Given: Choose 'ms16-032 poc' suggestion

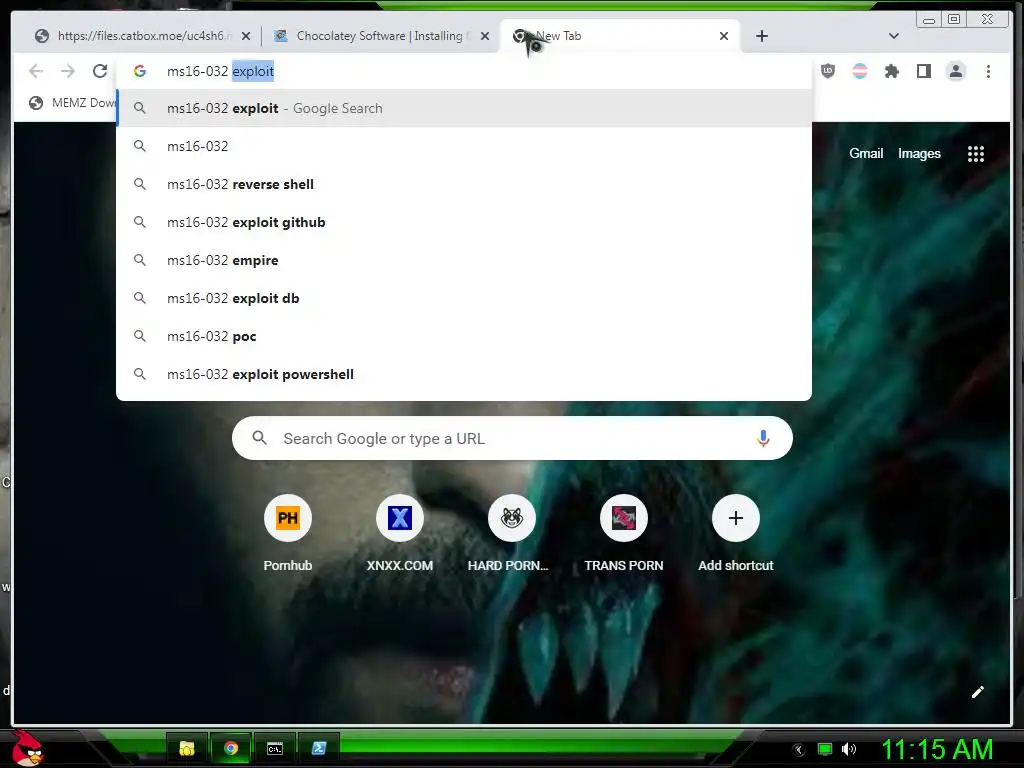Looking at the screenshot, I should [464, 336].
